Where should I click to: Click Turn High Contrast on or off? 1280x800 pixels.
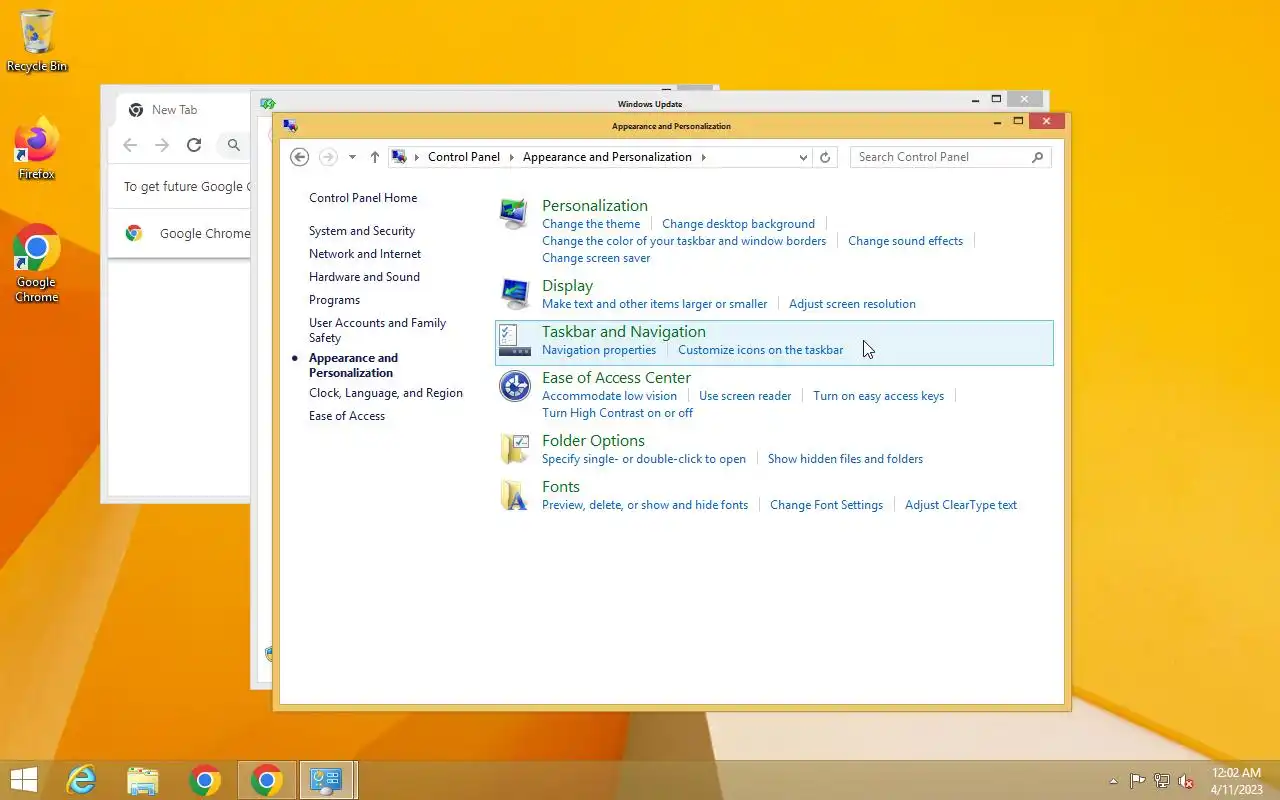tap(617, 413)
